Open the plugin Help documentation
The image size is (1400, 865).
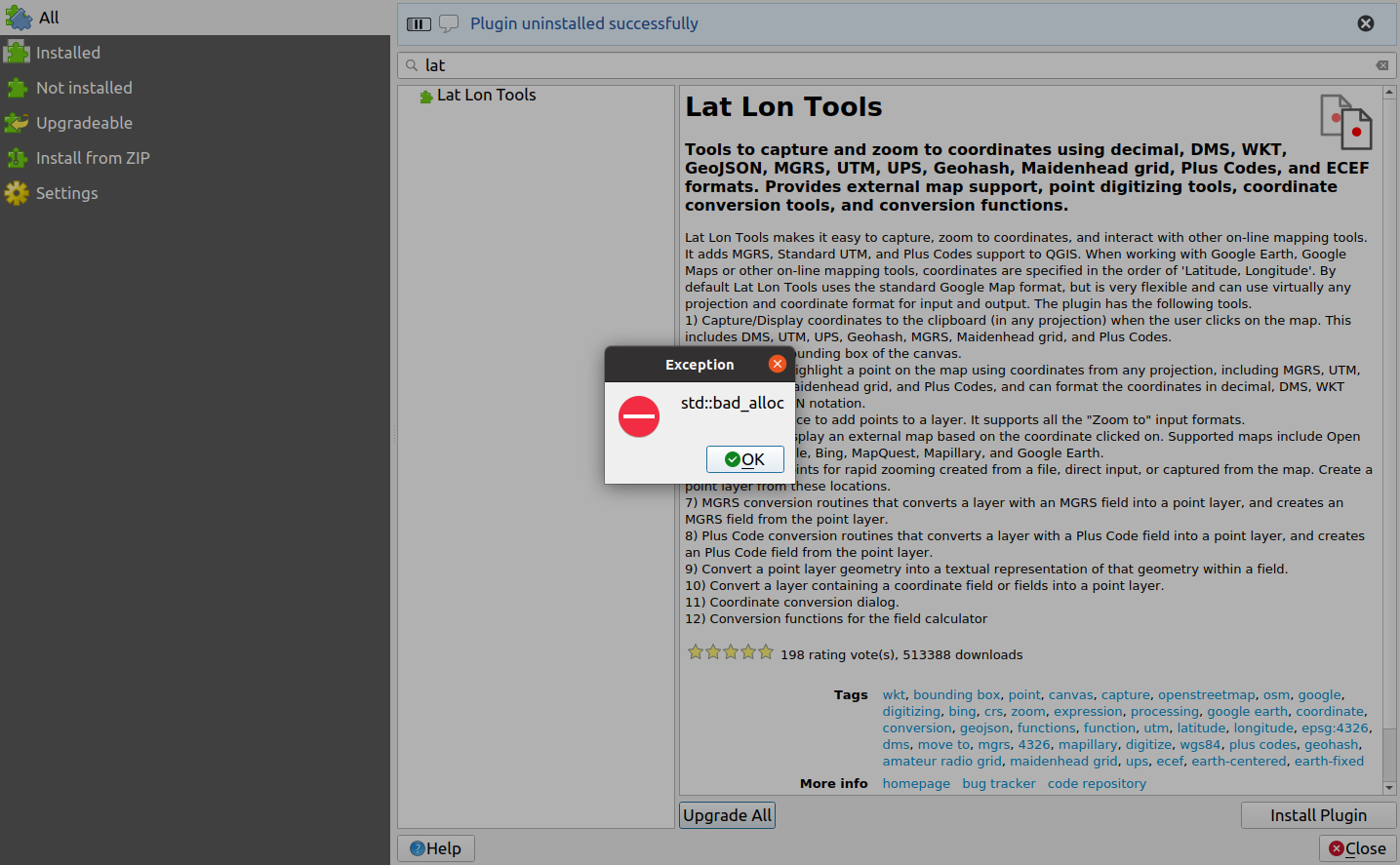click(x=435, y=847)
